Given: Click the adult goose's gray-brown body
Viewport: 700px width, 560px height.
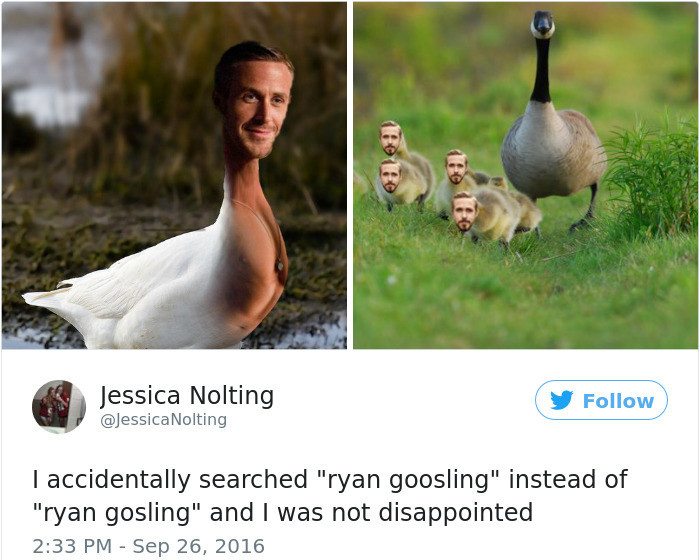Looking at the screenshot, I should coord(554,152).
